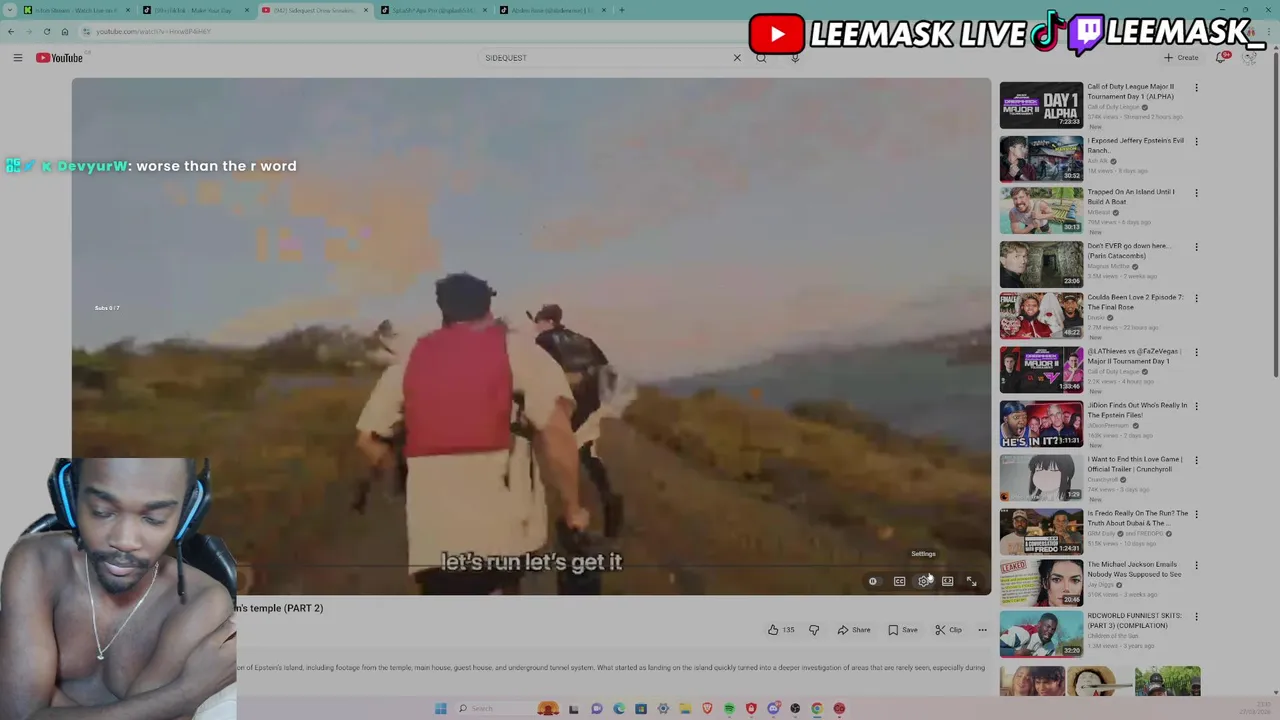Reload the current page

click(46, 31)
